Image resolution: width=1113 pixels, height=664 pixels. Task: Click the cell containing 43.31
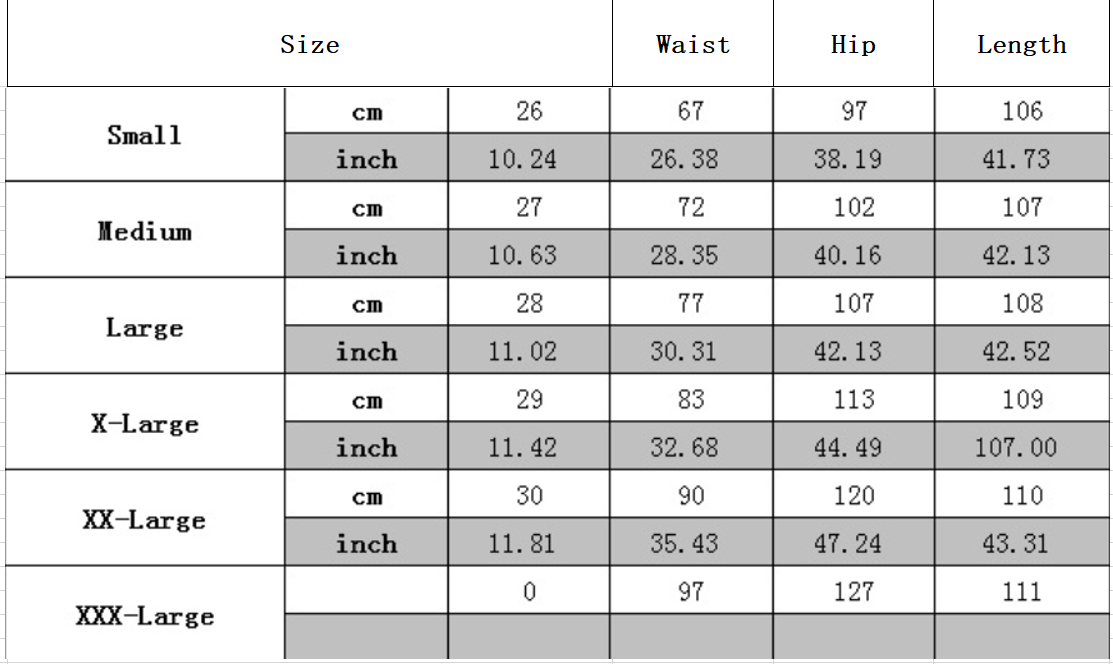coord(1022,543)
